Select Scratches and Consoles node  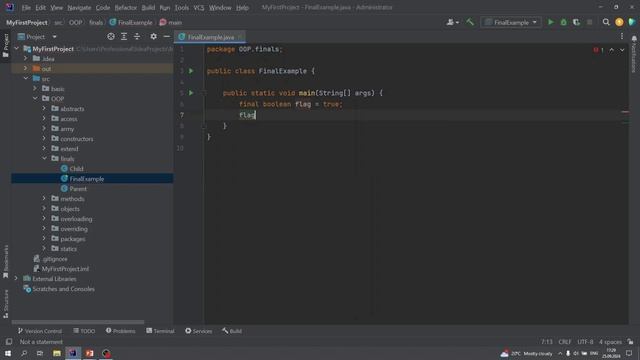coord(63,289)
